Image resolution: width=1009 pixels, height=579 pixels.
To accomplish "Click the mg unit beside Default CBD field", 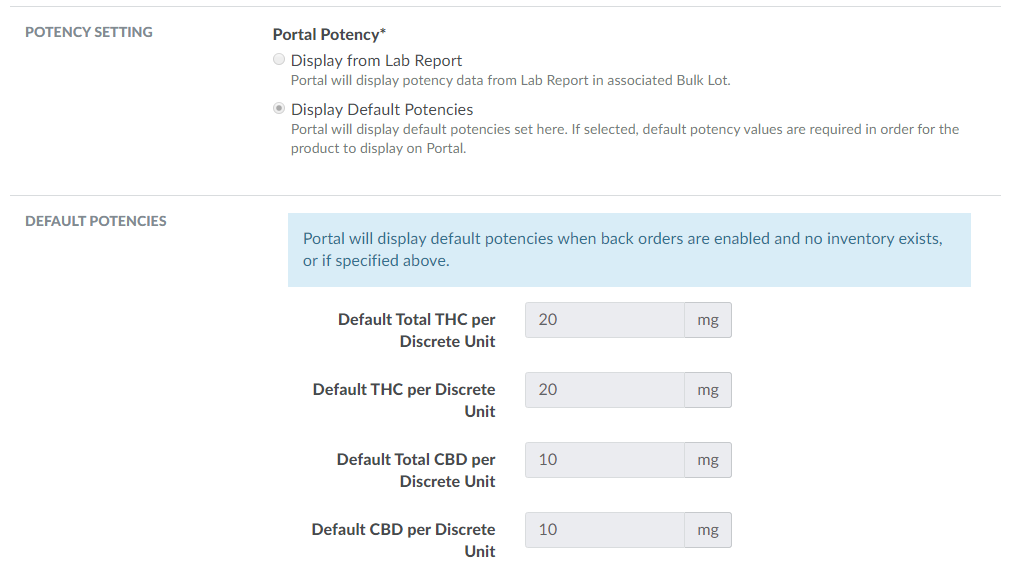I will pyautogui.click(x=708, y=530).
